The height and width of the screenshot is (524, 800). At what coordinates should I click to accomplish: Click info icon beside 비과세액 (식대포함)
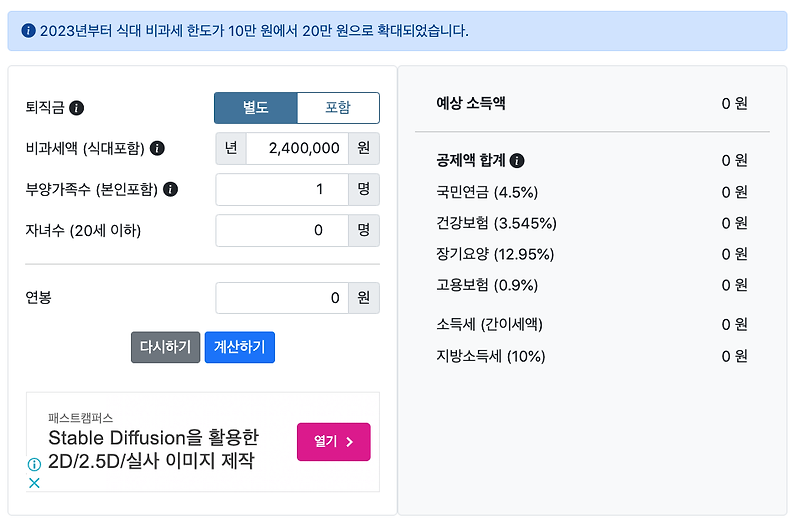[x=157, y=148]
